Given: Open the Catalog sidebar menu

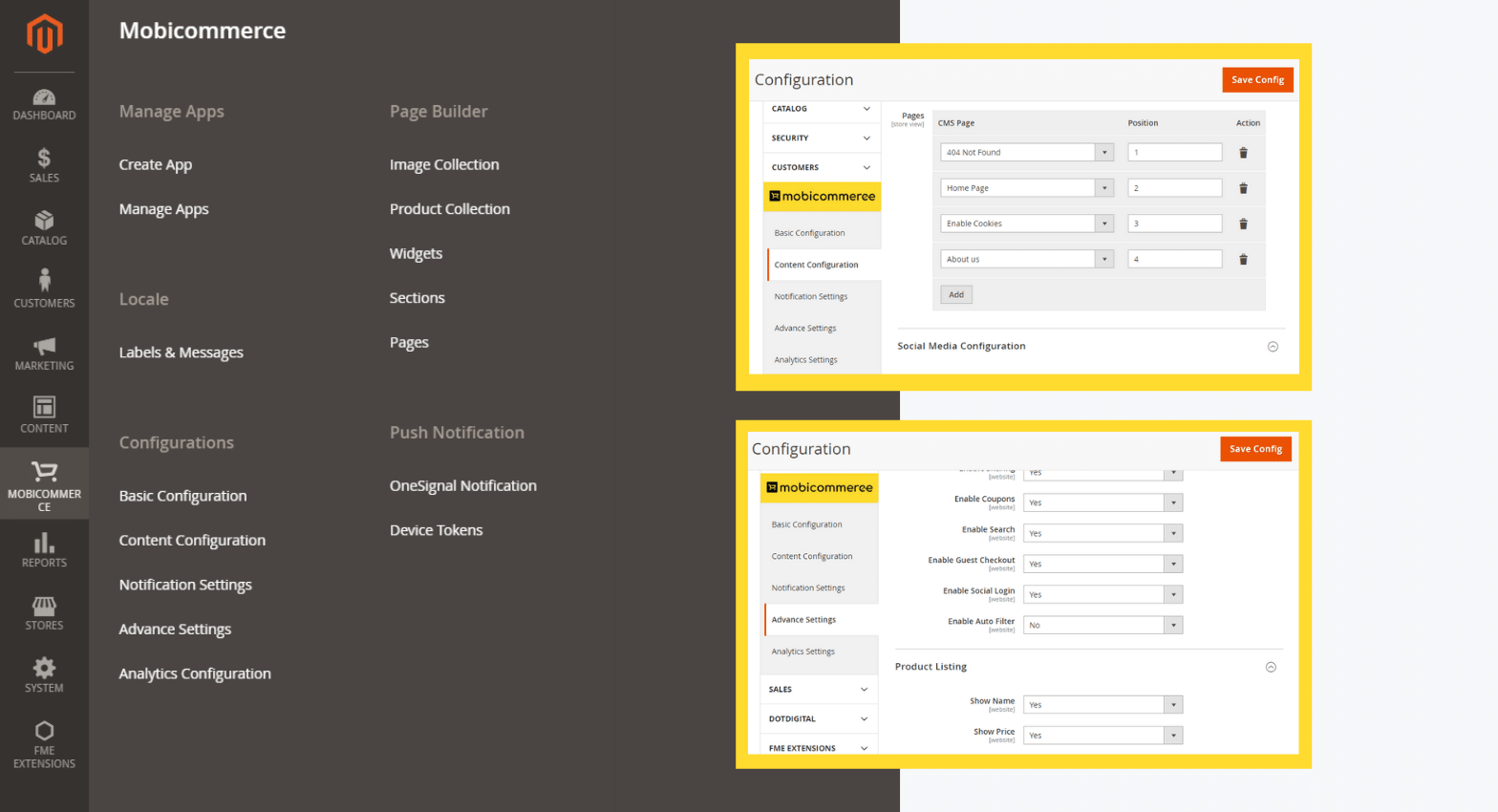Looking at the screenshot, I should [x=44, y=229].
